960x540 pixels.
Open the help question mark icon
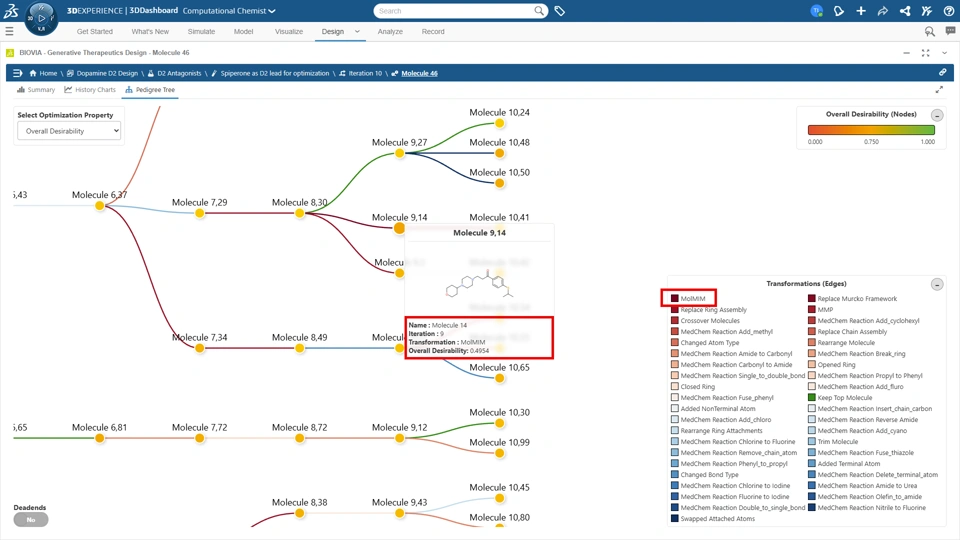(x=948, y=11)
